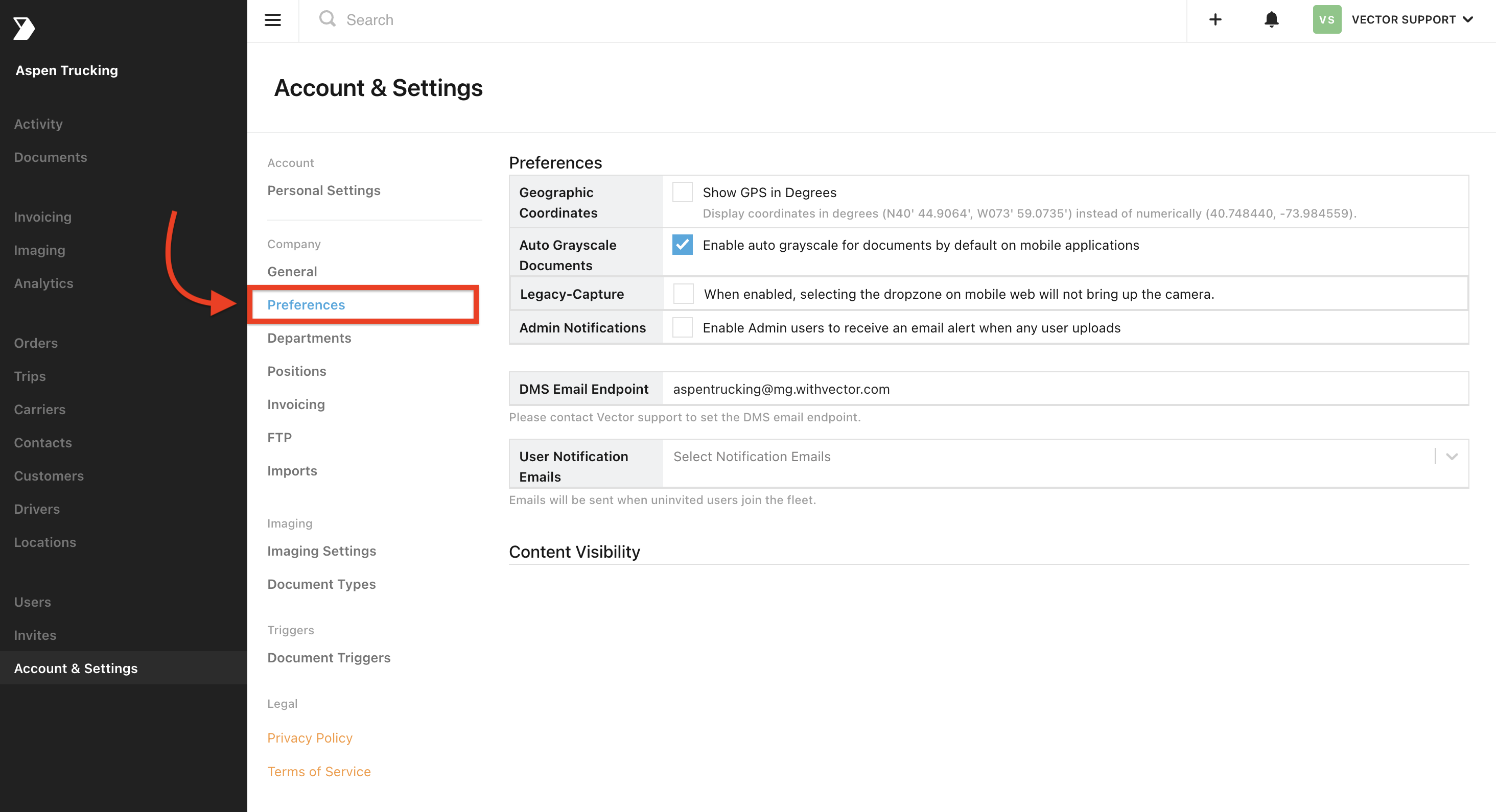This screenshot has height=812, width=1496.
Task: Open Invites in the sidebar
Action: point(35,635)
